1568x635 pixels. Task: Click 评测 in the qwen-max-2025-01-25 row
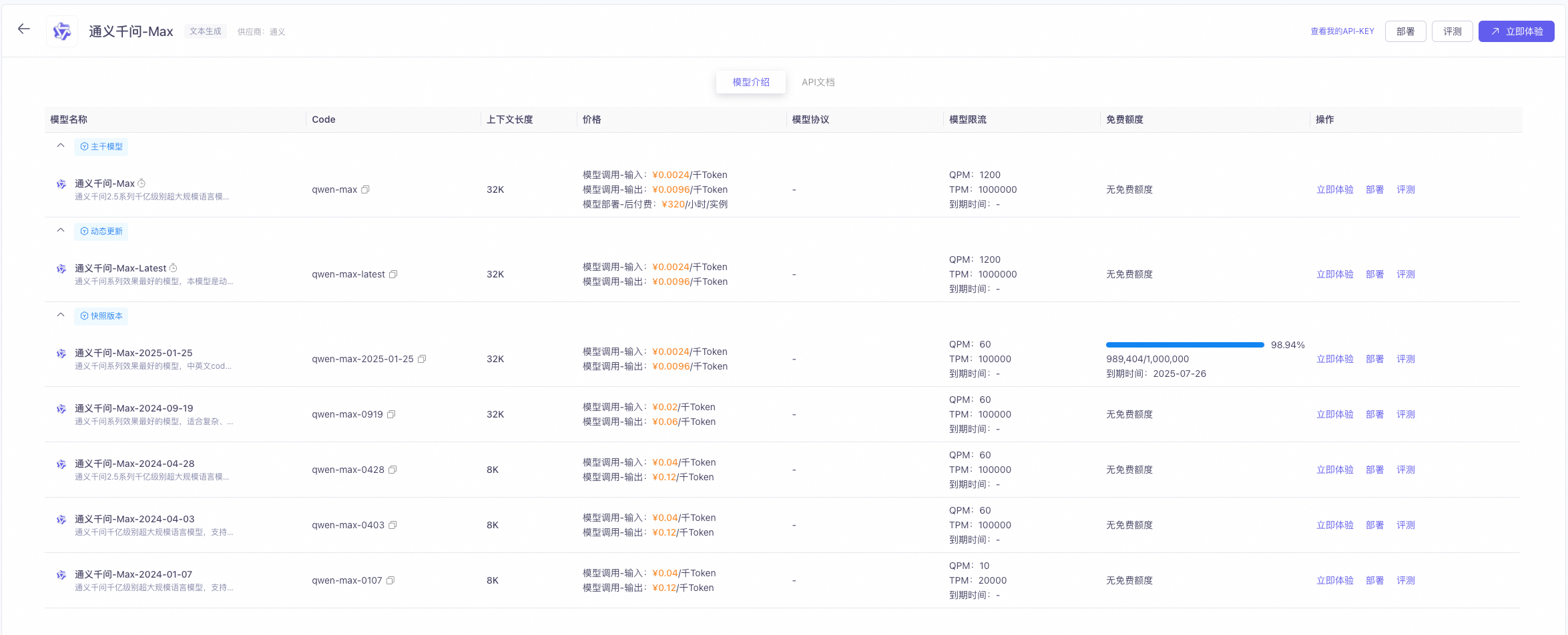(1406, 359)
